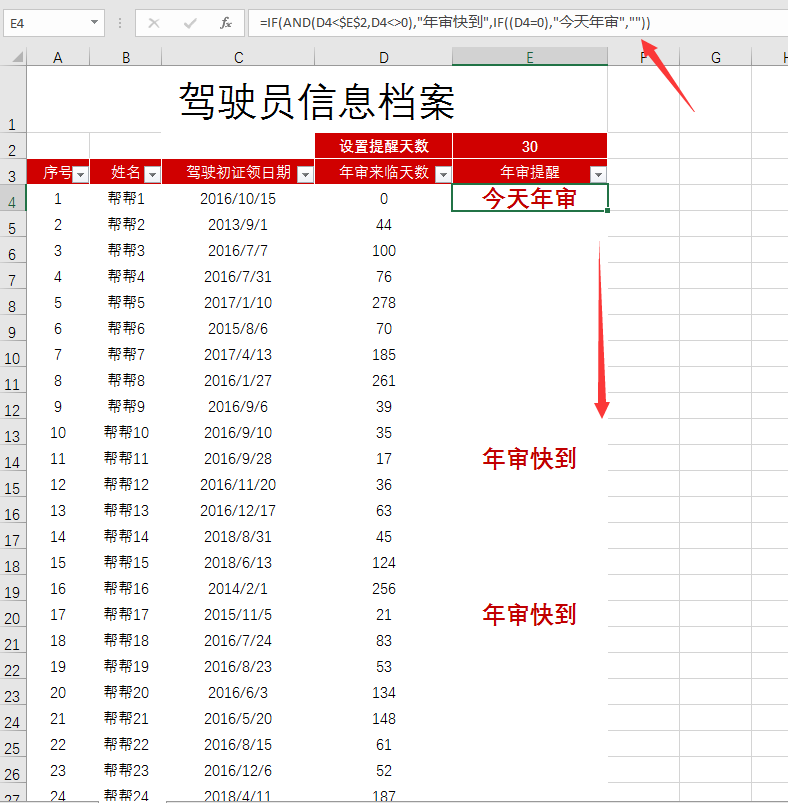Click days value 0 in row 4
The width and height of the screenshot is (788, 803).
coord(384,198)
